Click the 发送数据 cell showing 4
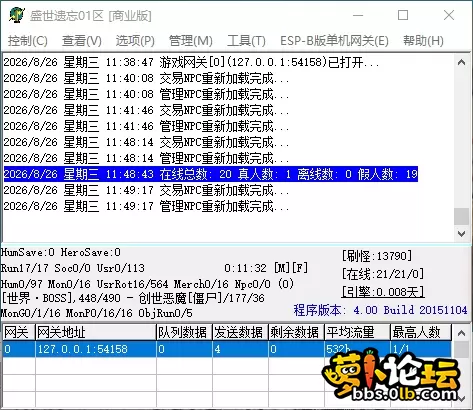The image size is (473, 410). 240,349
